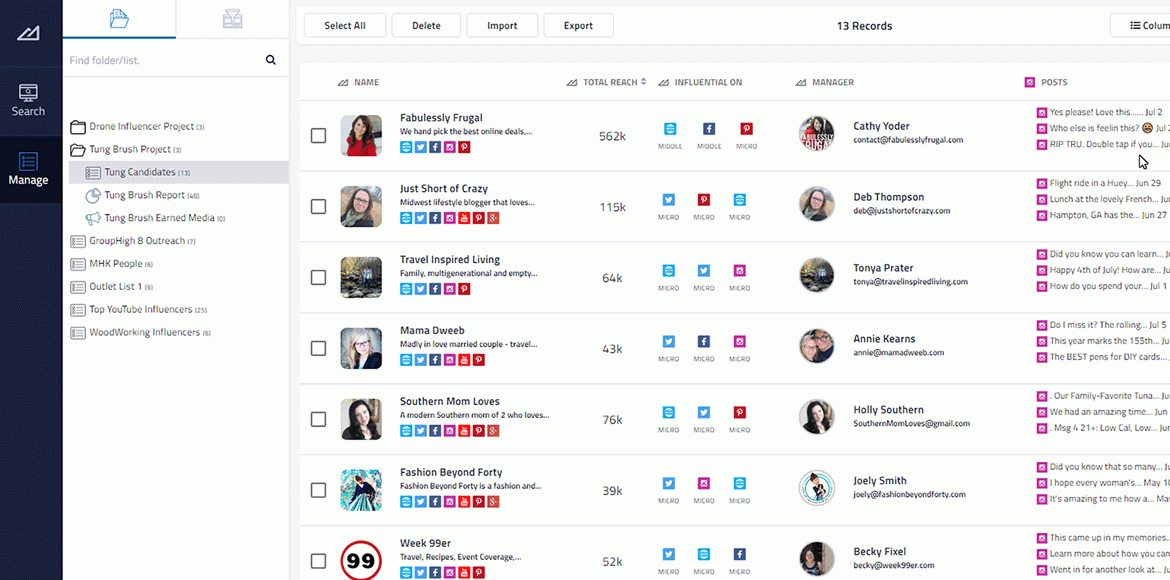Screen dimensions: 1170x580
Task: Click the Instagram icon under Travel Inspired Living's name
Action: [x=449, y=289]
